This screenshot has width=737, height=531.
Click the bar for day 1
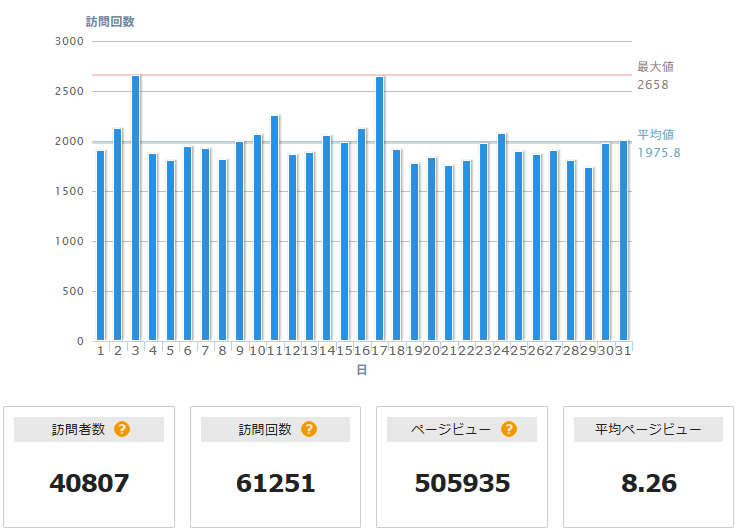click(x=101, y=246)
